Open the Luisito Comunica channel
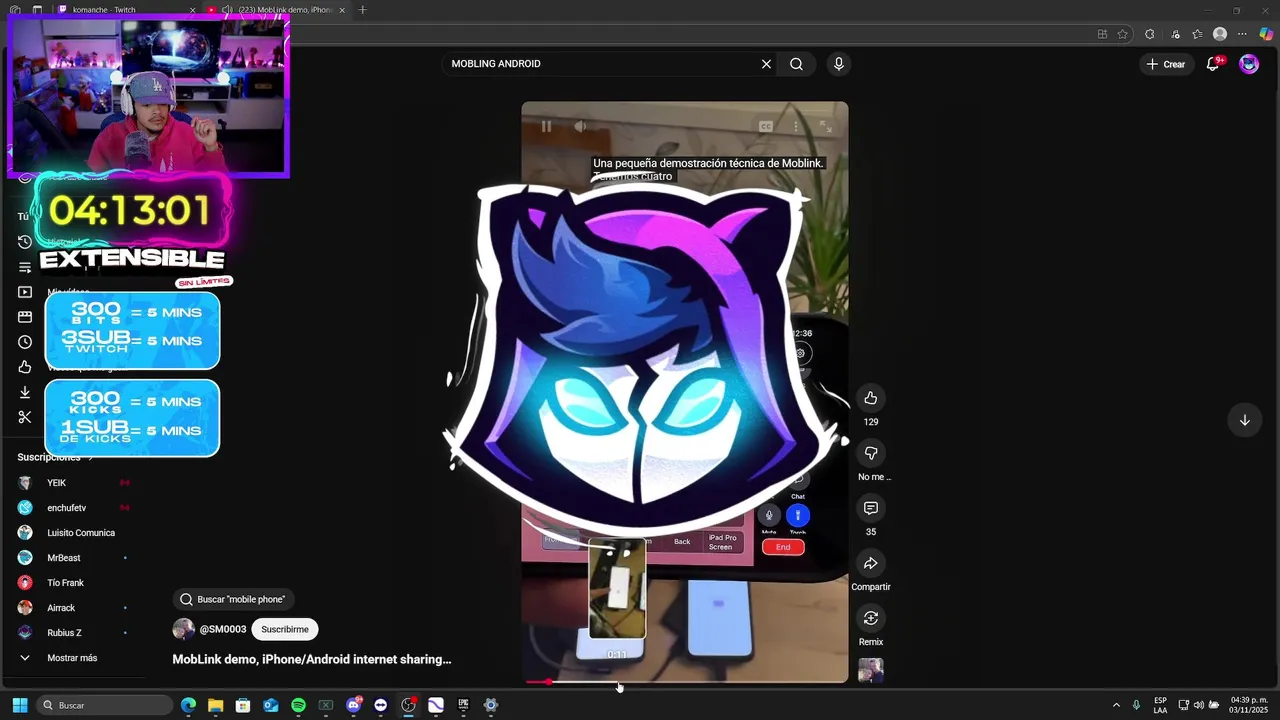The width and height of the screenshot is (1280, 720). (x=80, y=533)
